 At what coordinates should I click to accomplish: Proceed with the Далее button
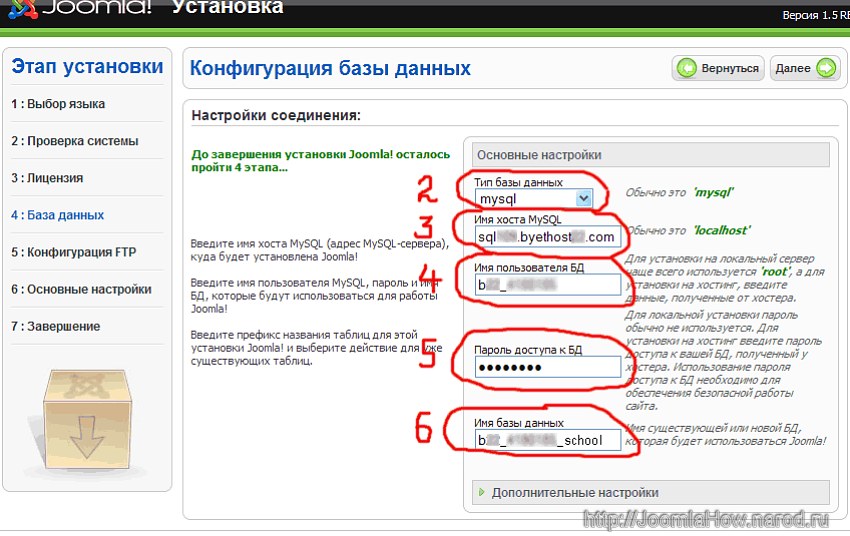coord(805,68)
